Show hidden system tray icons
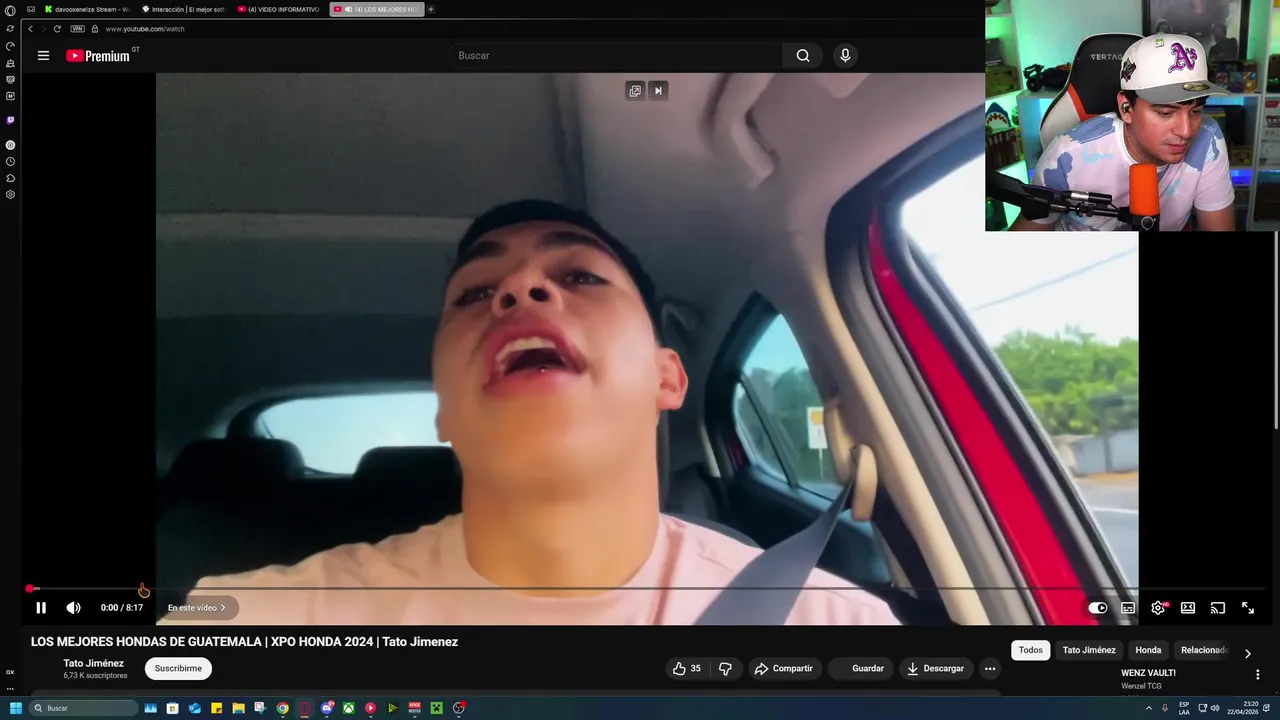Viewport: 1280px width, 720px height. [1149, 708]
